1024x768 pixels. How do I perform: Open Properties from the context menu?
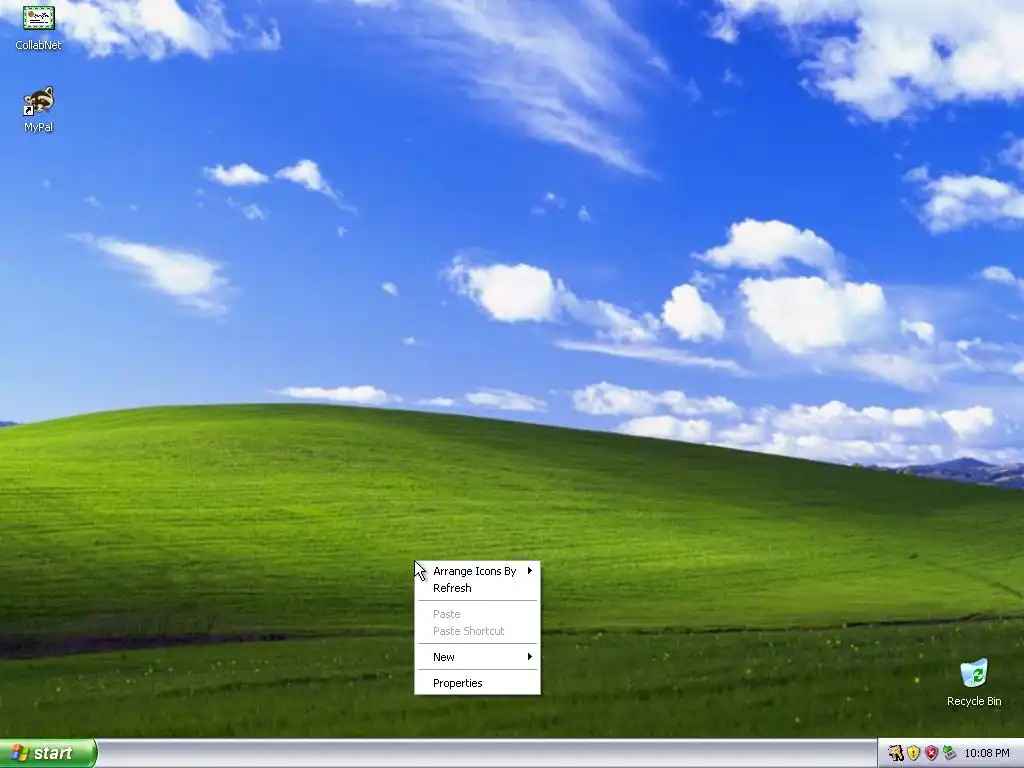click(x=477, y=683)
